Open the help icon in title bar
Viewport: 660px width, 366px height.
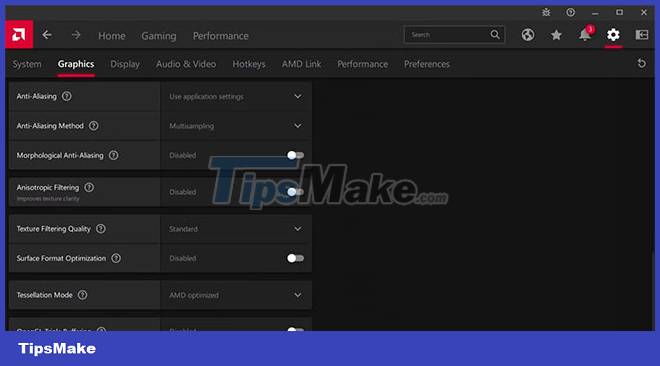click(x=570, y=12)
